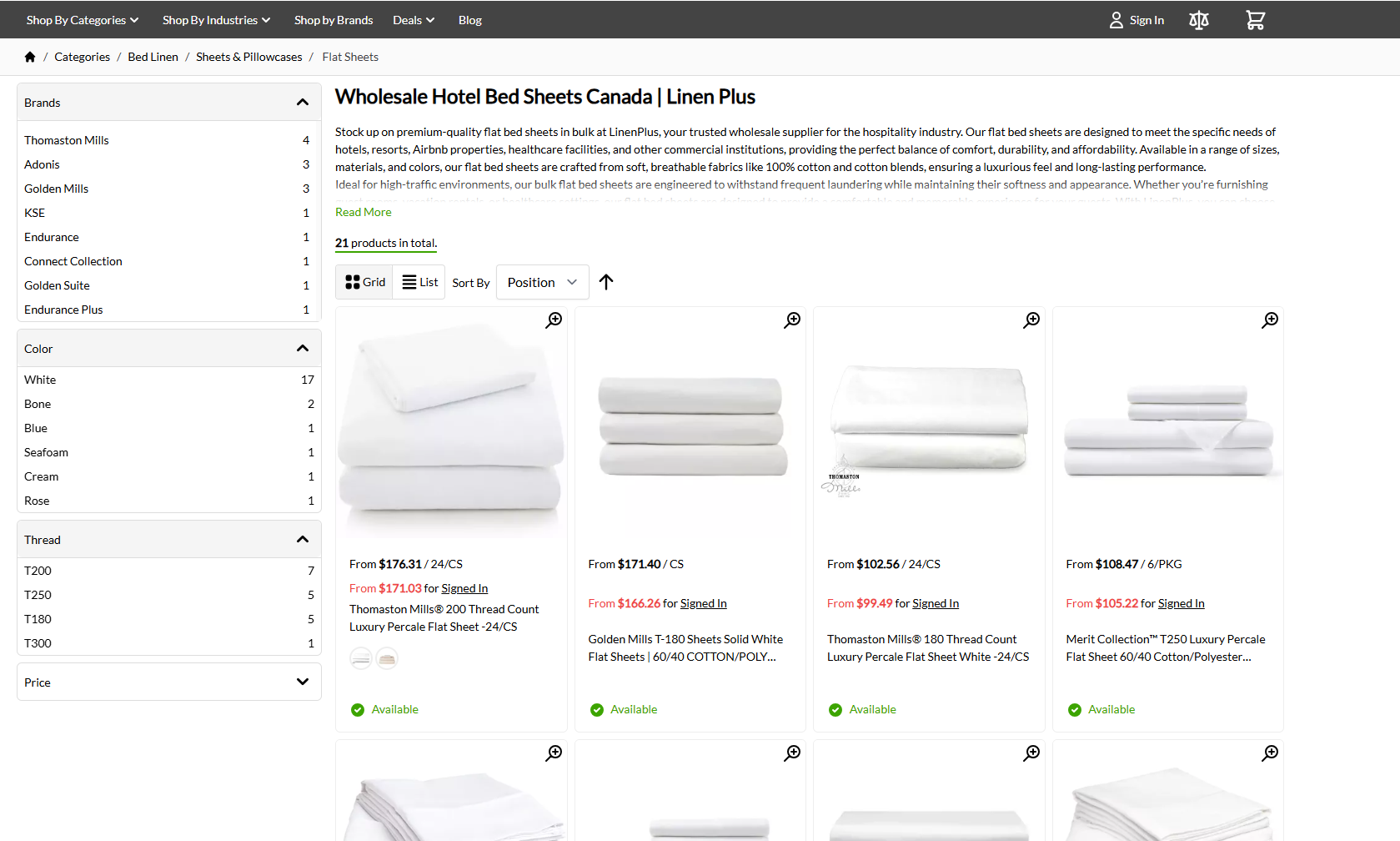Open Shop By Industries menu
The image size is (1400, 841).
tap(217, 20)
